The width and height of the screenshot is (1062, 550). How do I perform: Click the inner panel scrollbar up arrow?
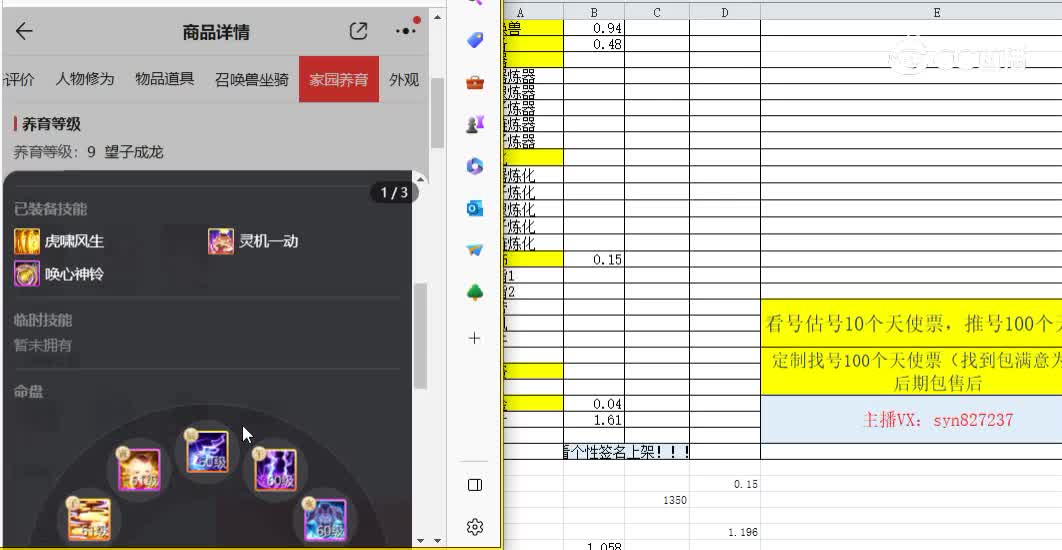point(421,179)
